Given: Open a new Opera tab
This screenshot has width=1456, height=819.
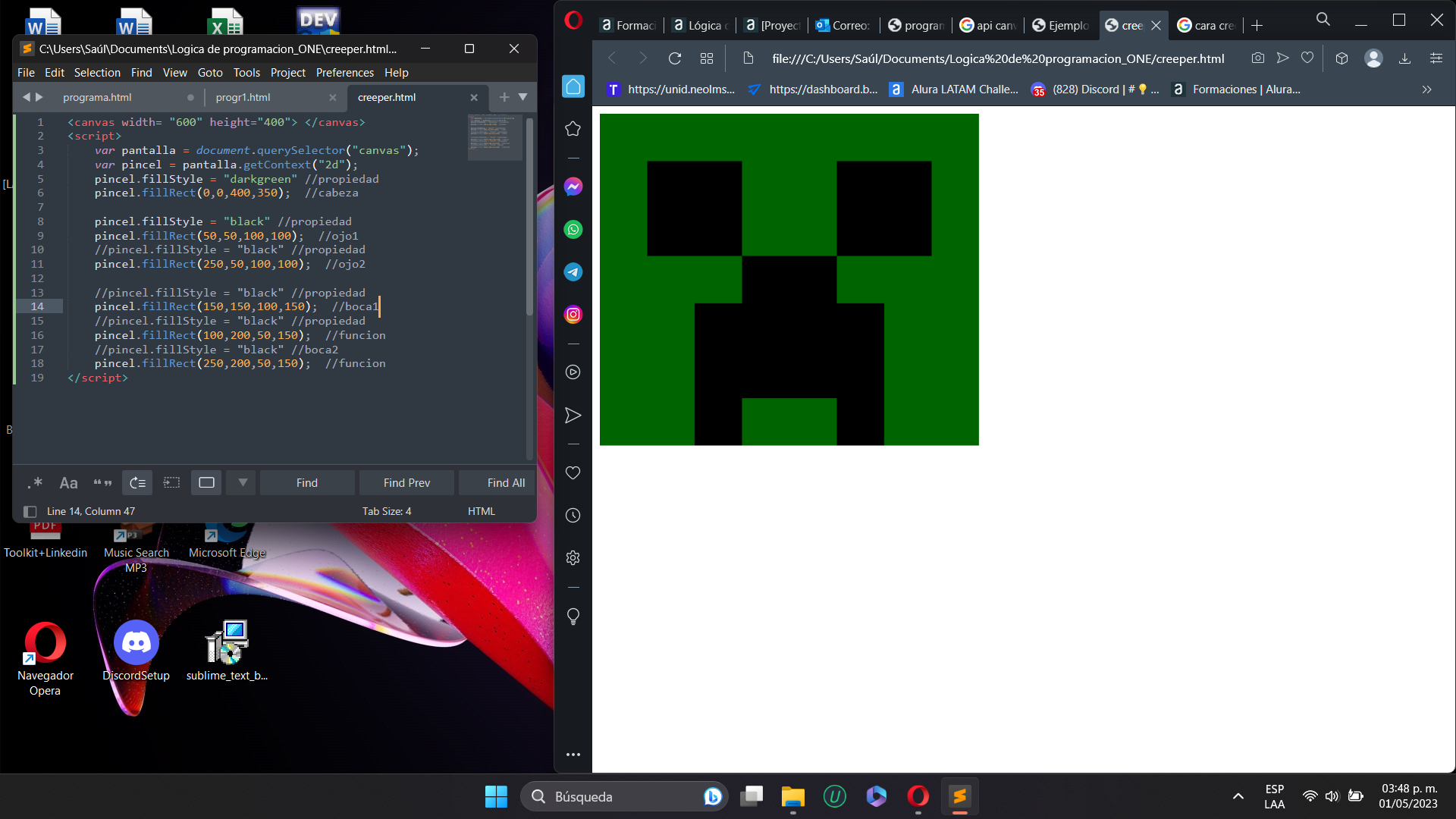Looking at the screenshot, I should coord(1257,26).
